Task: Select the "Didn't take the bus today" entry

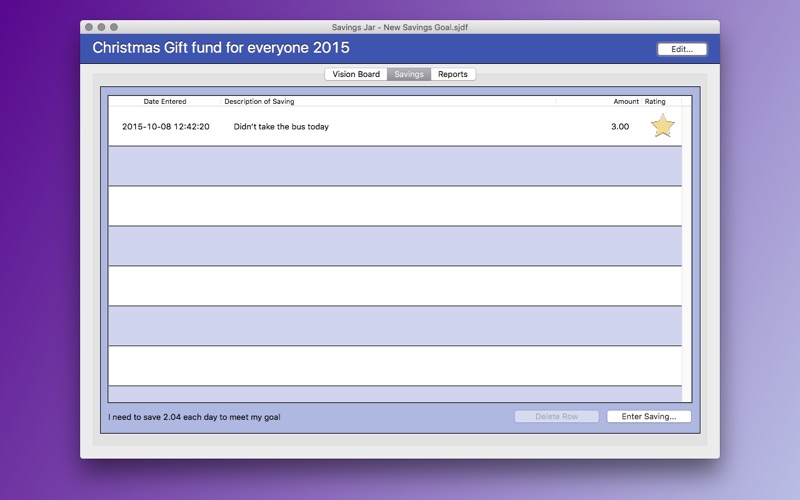Action: (x=281, y=127)
